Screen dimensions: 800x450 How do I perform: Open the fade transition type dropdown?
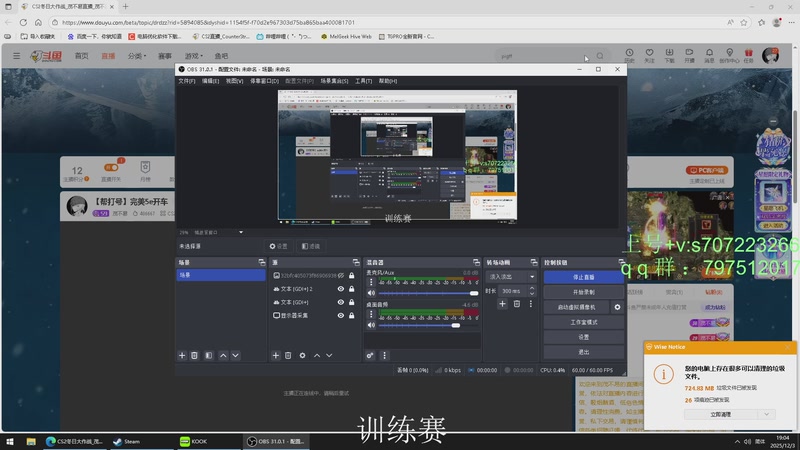[x=511, y=277]
